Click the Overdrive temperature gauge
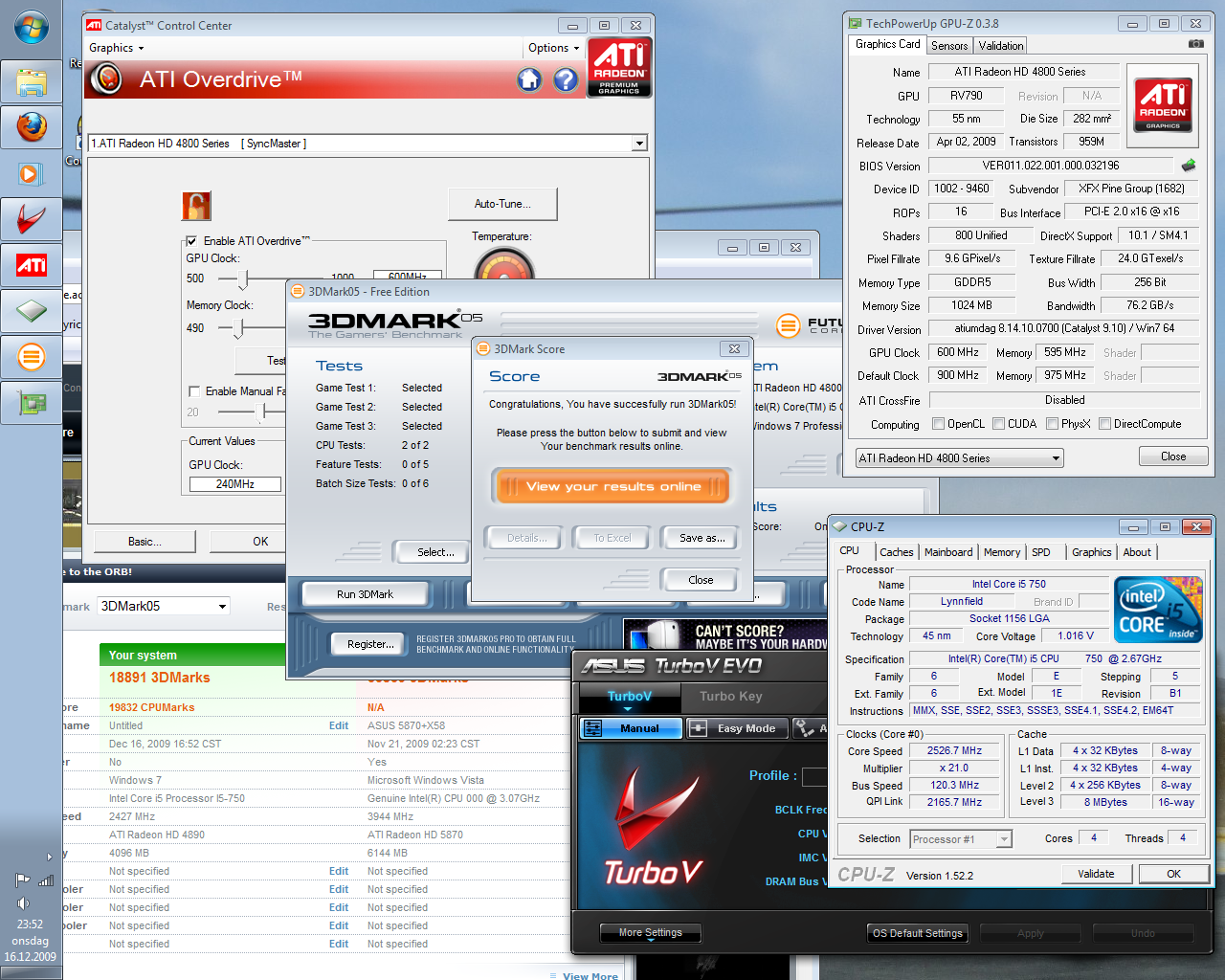Image resolution: width=1225 pixels, height=980 pixels. coord(503,264)
